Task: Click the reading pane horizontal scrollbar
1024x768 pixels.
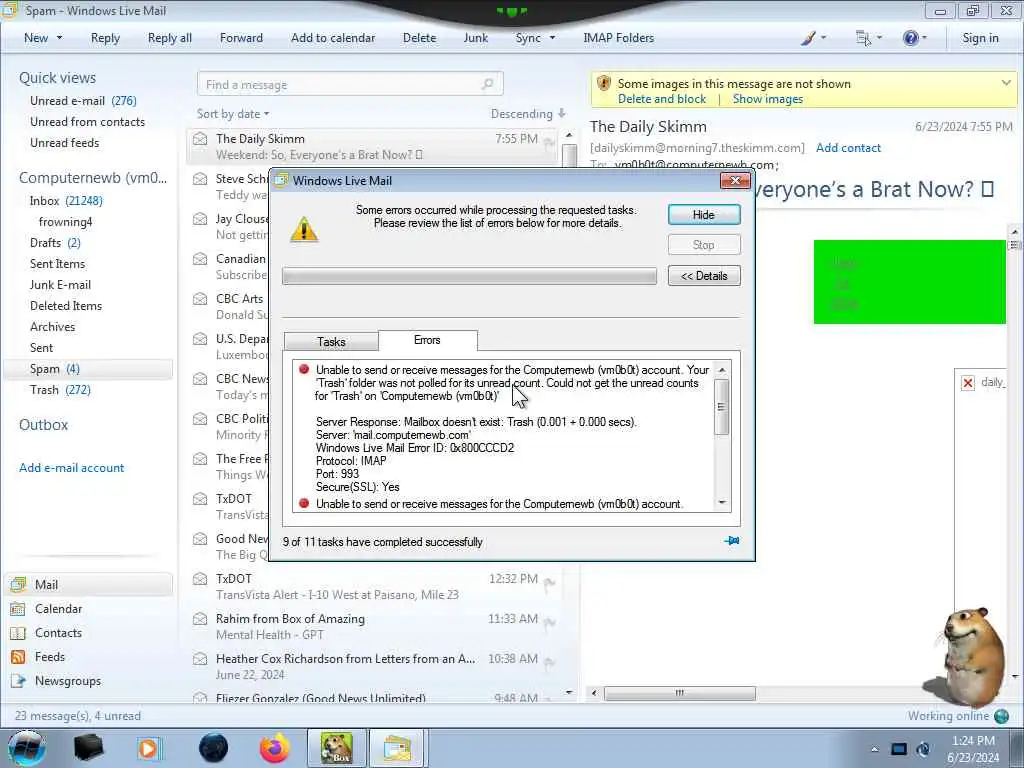Action: tap(680, 693)
